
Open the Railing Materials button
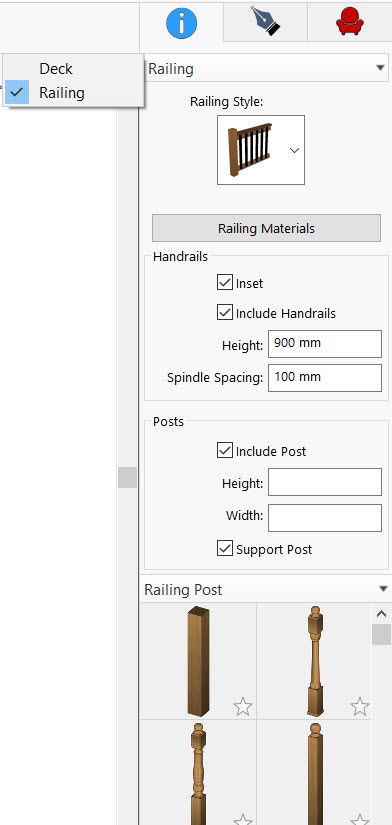[266, 228]
